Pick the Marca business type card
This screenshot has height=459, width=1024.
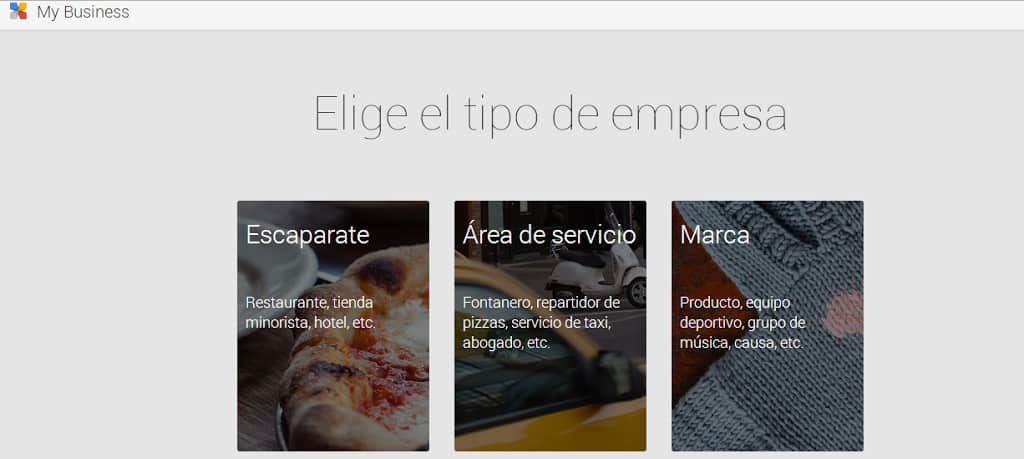[x=767, y=326]
